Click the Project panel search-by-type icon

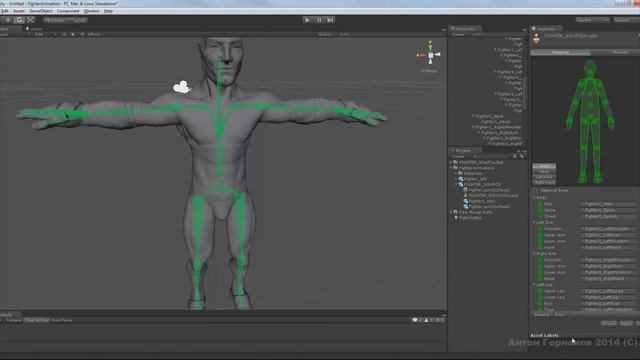pos(514,156)
